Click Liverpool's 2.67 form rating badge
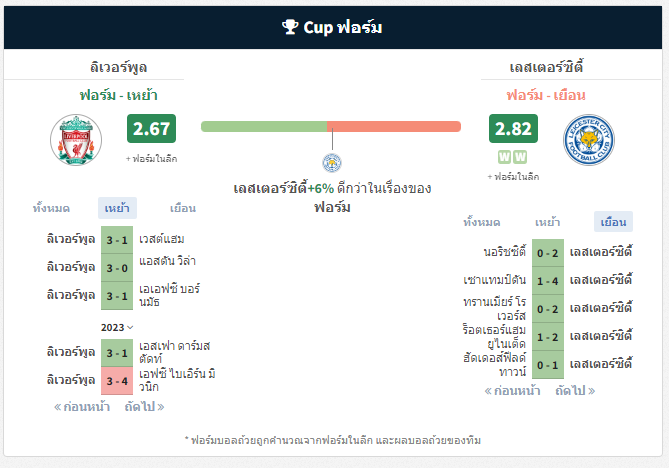This screenshot has width=669, height=468. tap(151, 128)
